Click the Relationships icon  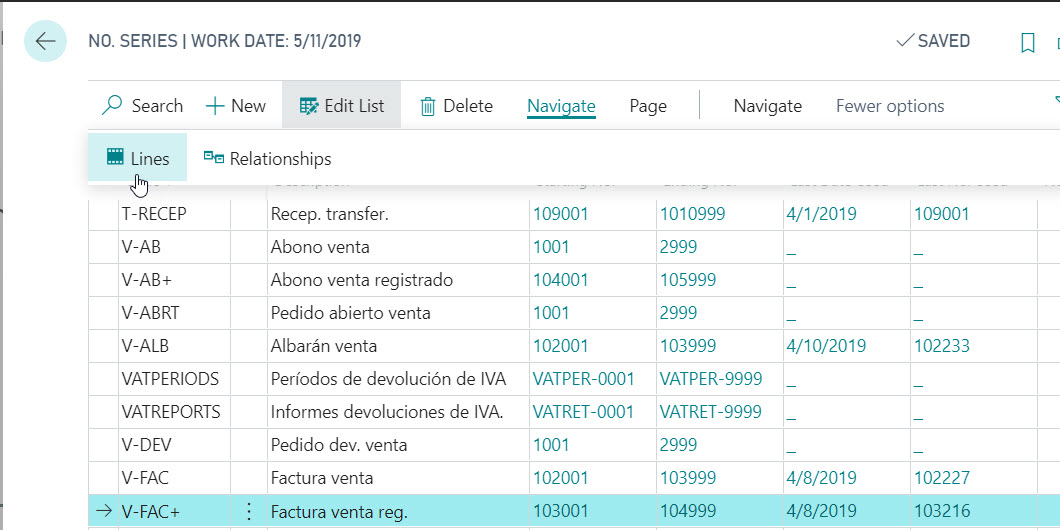[x=213, y=158]
